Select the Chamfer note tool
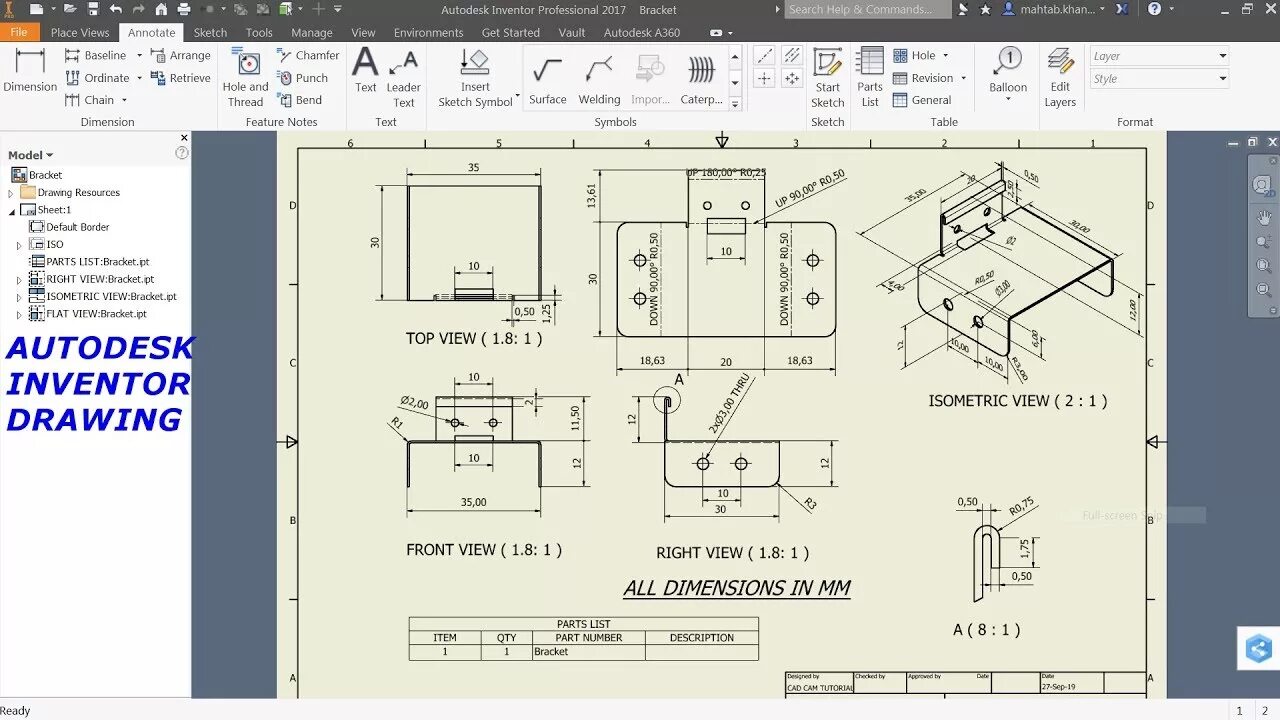Viewport: 1280px width, 720px height. tap(308, 55)
